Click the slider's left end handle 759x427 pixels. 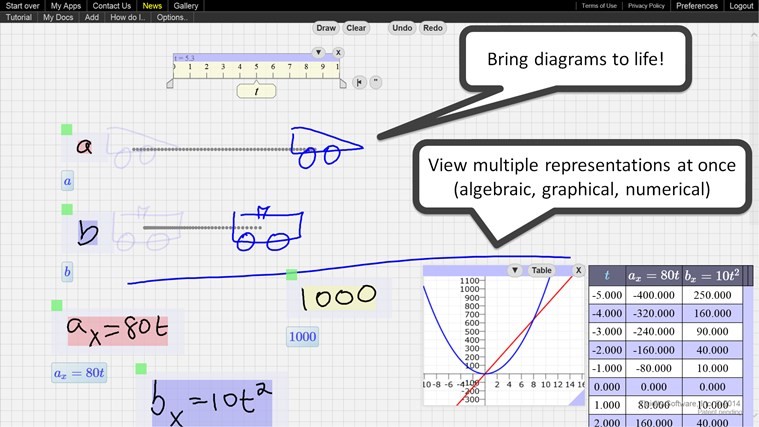pyautogui.click(x=170, y=85)
